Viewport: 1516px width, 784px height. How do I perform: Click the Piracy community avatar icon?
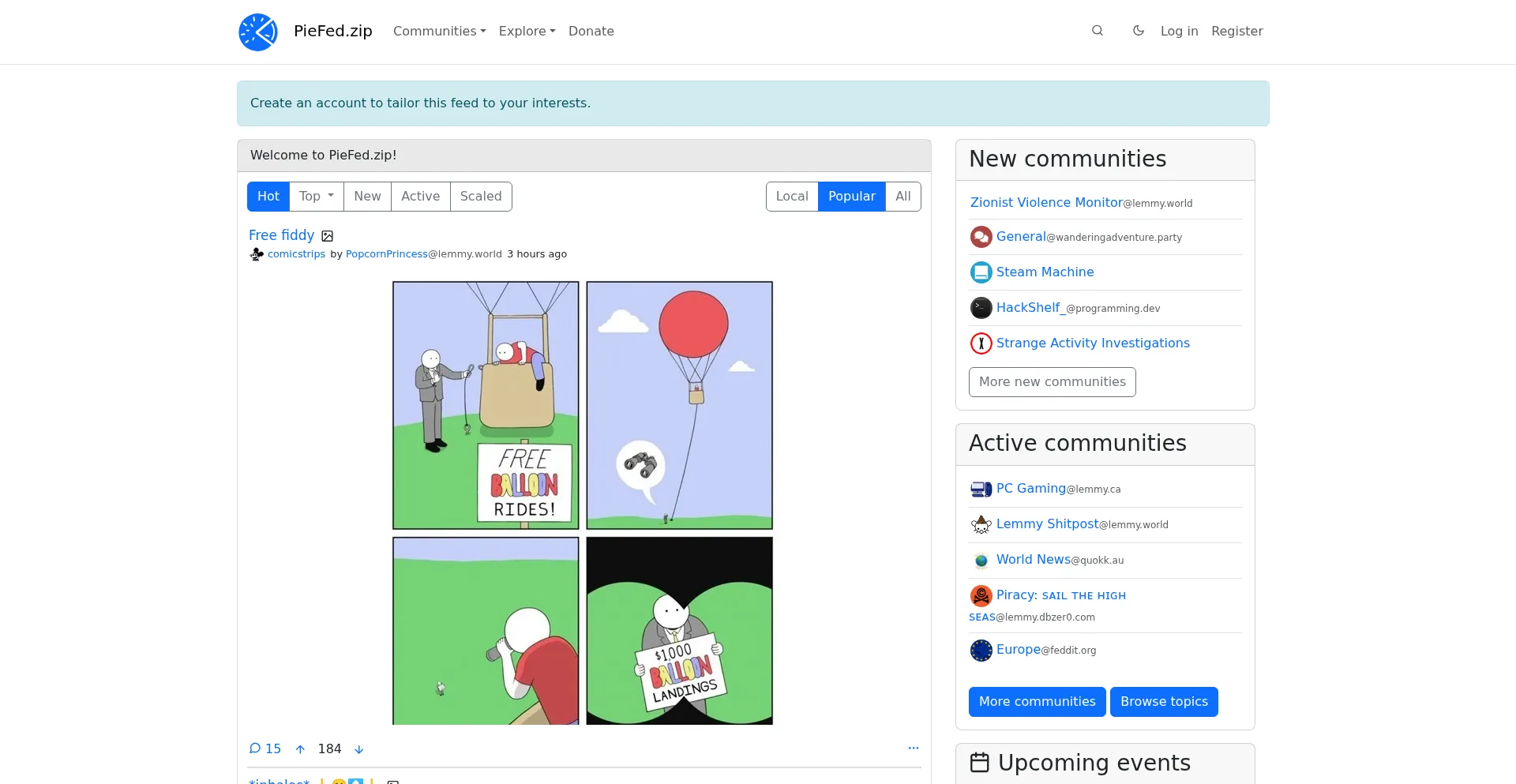(x=981, y=596)
